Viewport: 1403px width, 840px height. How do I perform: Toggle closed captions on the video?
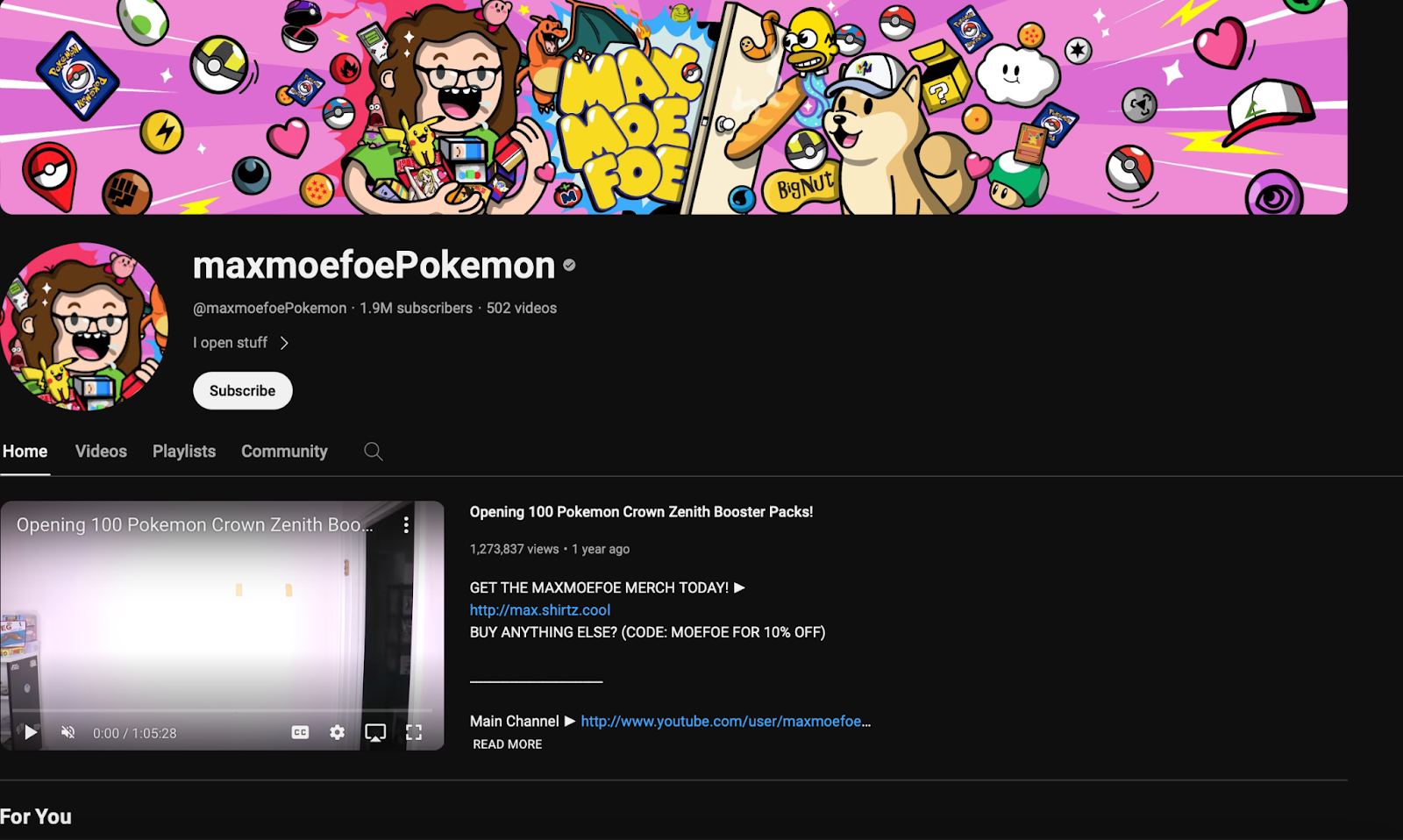(300, 732)
